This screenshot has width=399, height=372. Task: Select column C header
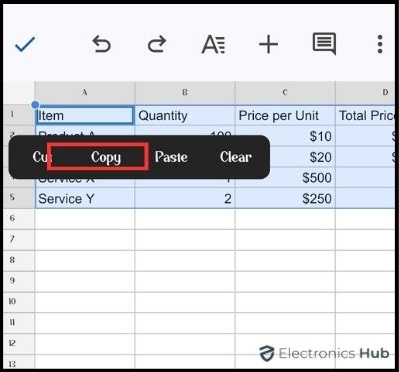pos(285,92)
